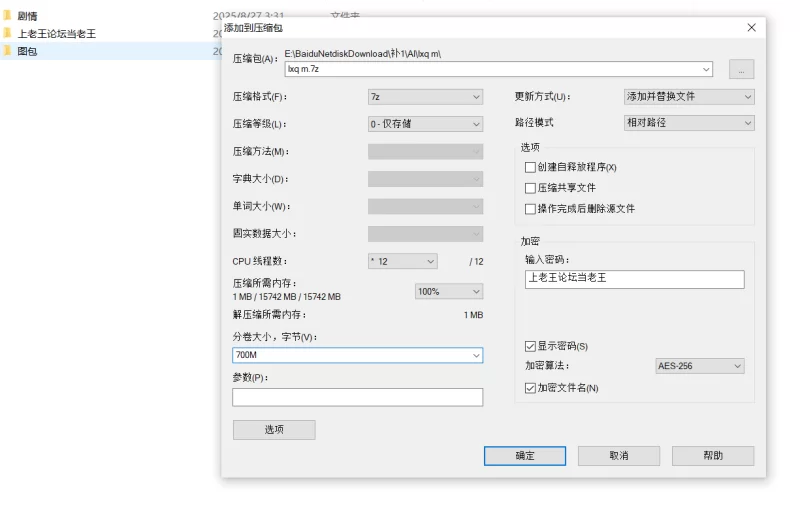
Task: Open the 加密算法 AES-256 dropdown
Action: pyautogui.click(x=700, y=366)
